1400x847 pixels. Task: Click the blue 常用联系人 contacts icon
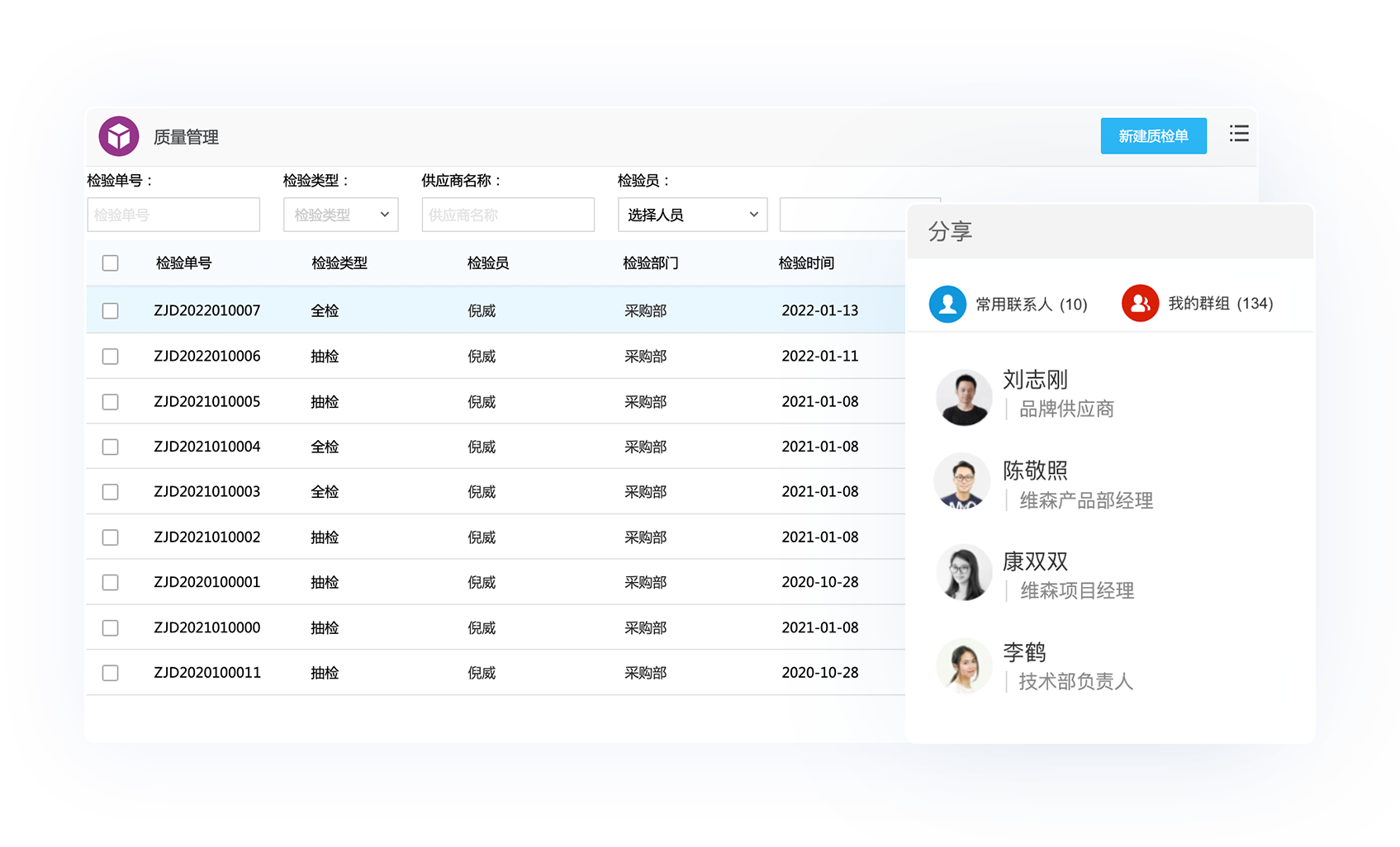coord(947,304)
